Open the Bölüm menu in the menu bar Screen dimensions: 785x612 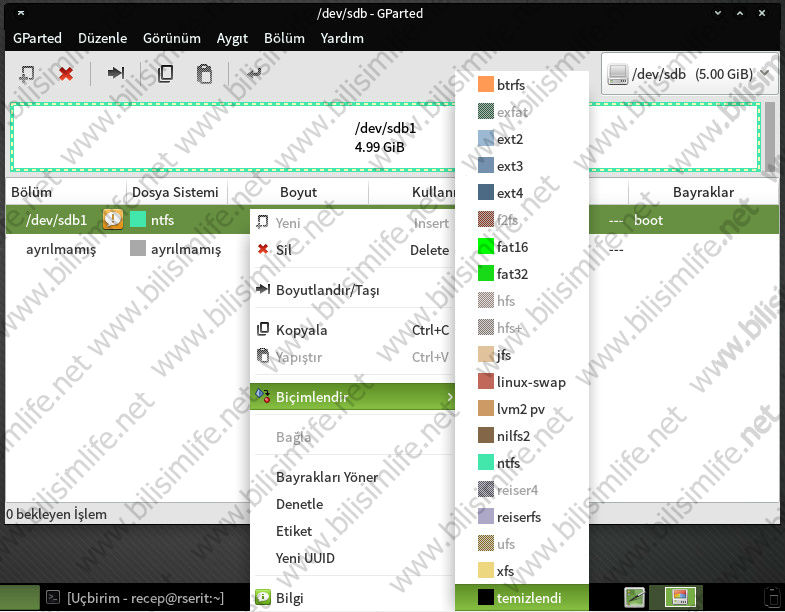pos(284,38)
